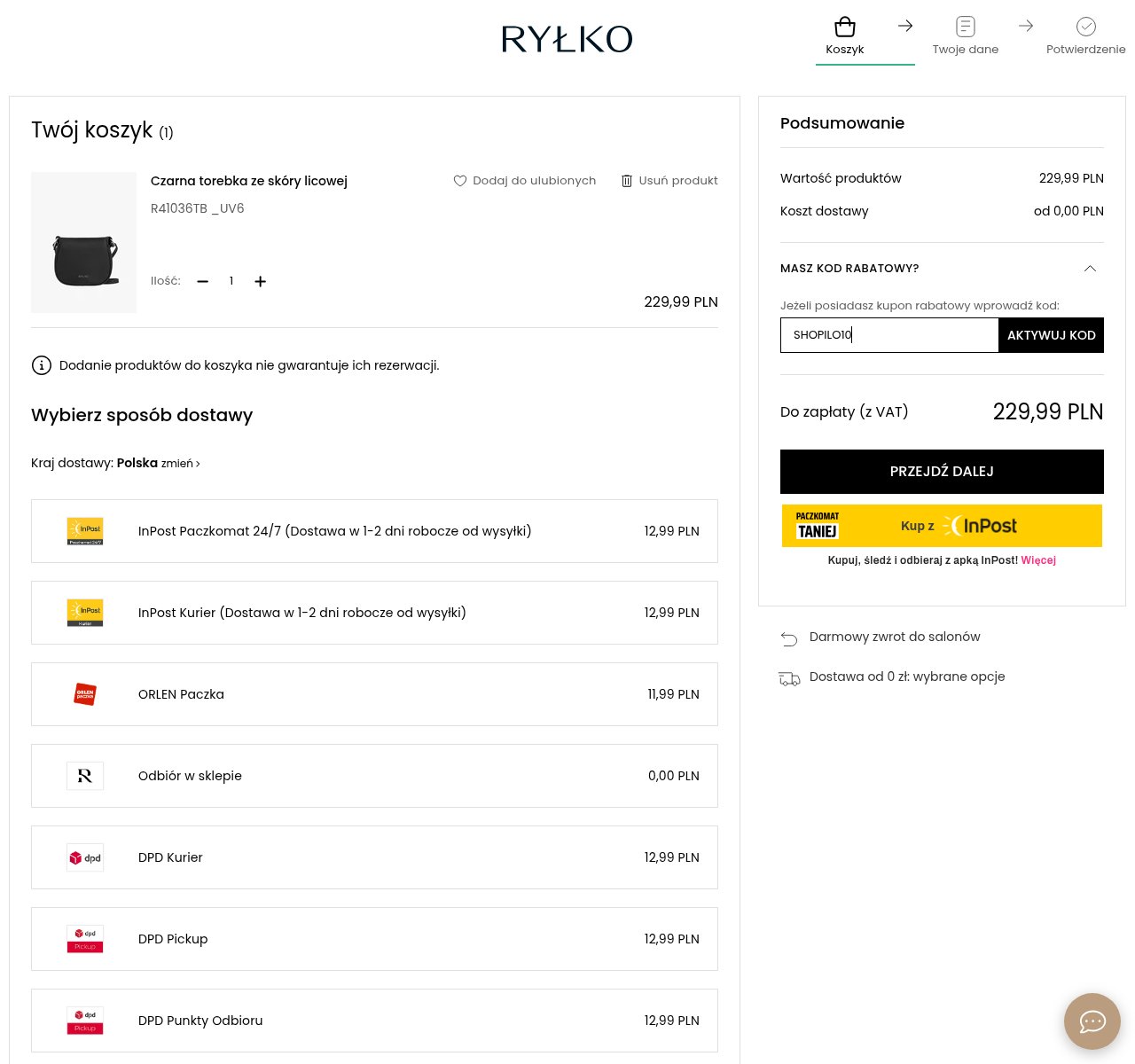Click the product code R41036TB _UV6
The image size is (1135, 1064).
198,208
